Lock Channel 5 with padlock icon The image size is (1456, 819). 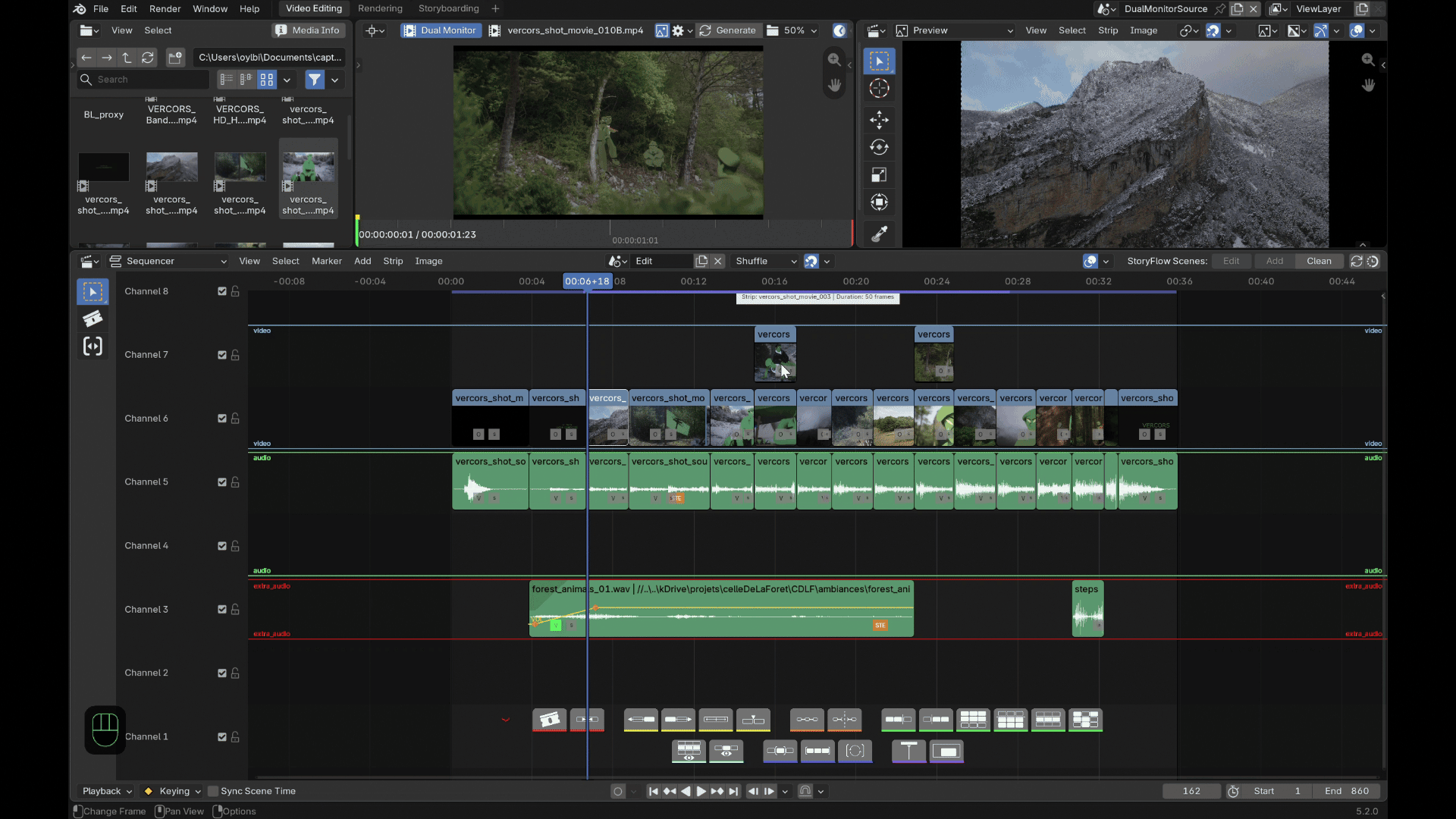[235, 482]
